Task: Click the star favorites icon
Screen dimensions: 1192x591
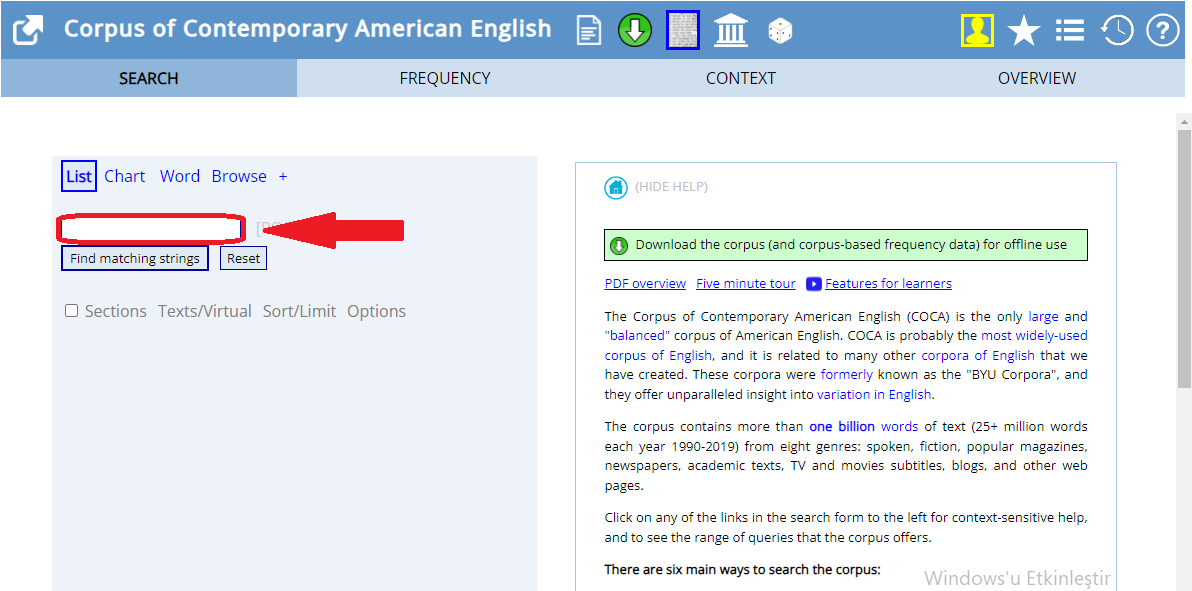Action: pos(1024,31)
